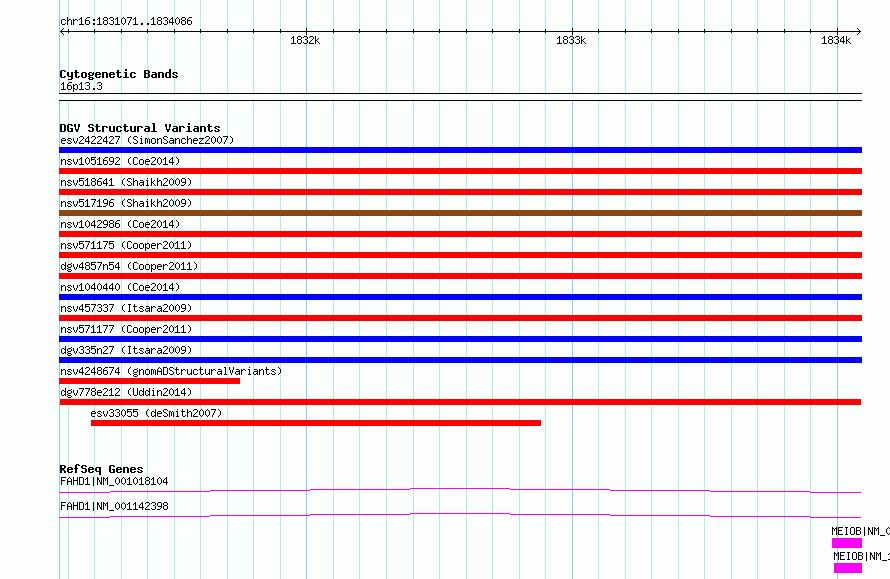This screenshot has width=890, height=579.
Task: Select esv33055 (deSmith2007) label
Action: click(156, 413)
